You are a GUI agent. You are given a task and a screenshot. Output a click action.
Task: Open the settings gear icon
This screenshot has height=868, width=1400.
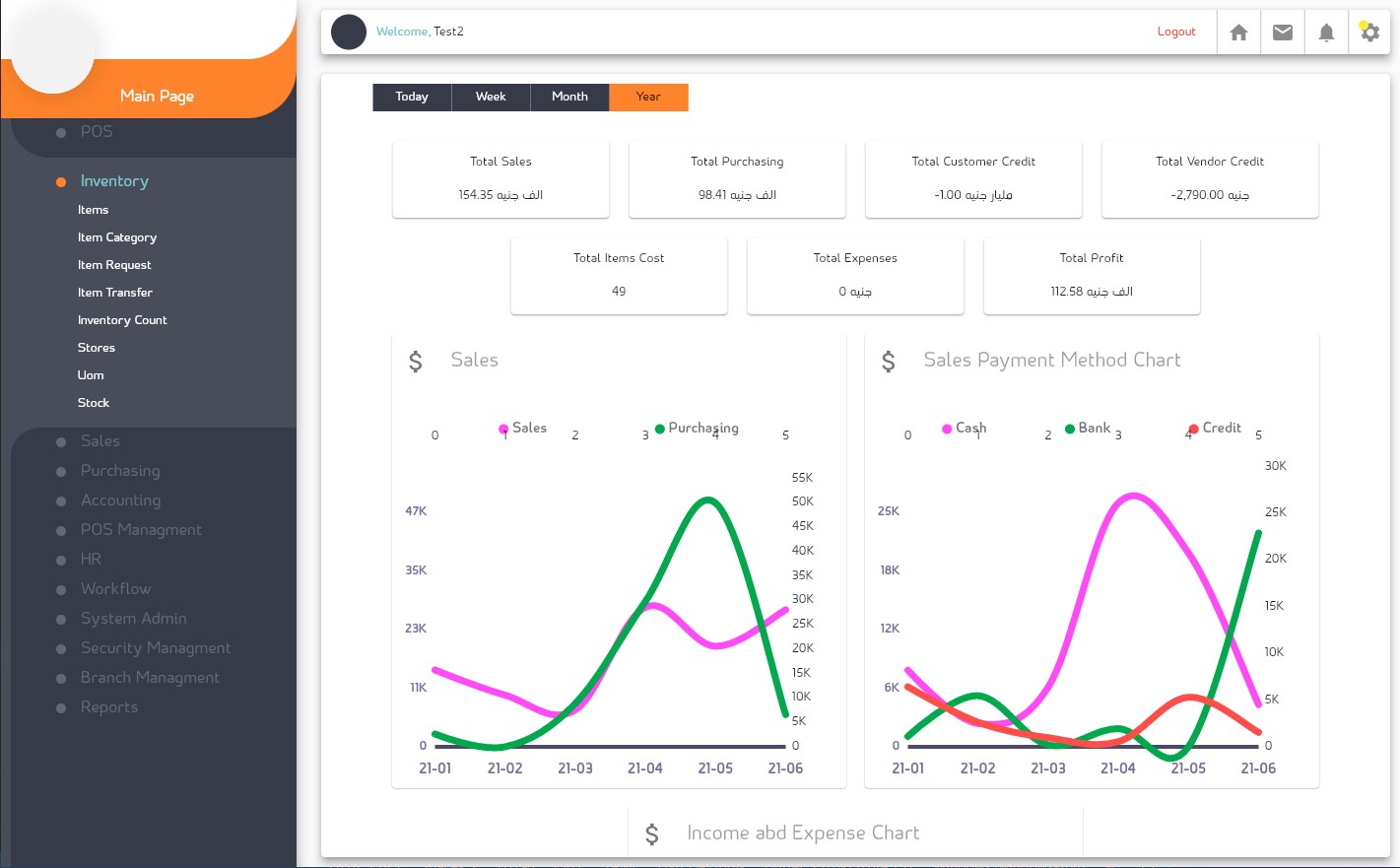(x=1369, y=33)
